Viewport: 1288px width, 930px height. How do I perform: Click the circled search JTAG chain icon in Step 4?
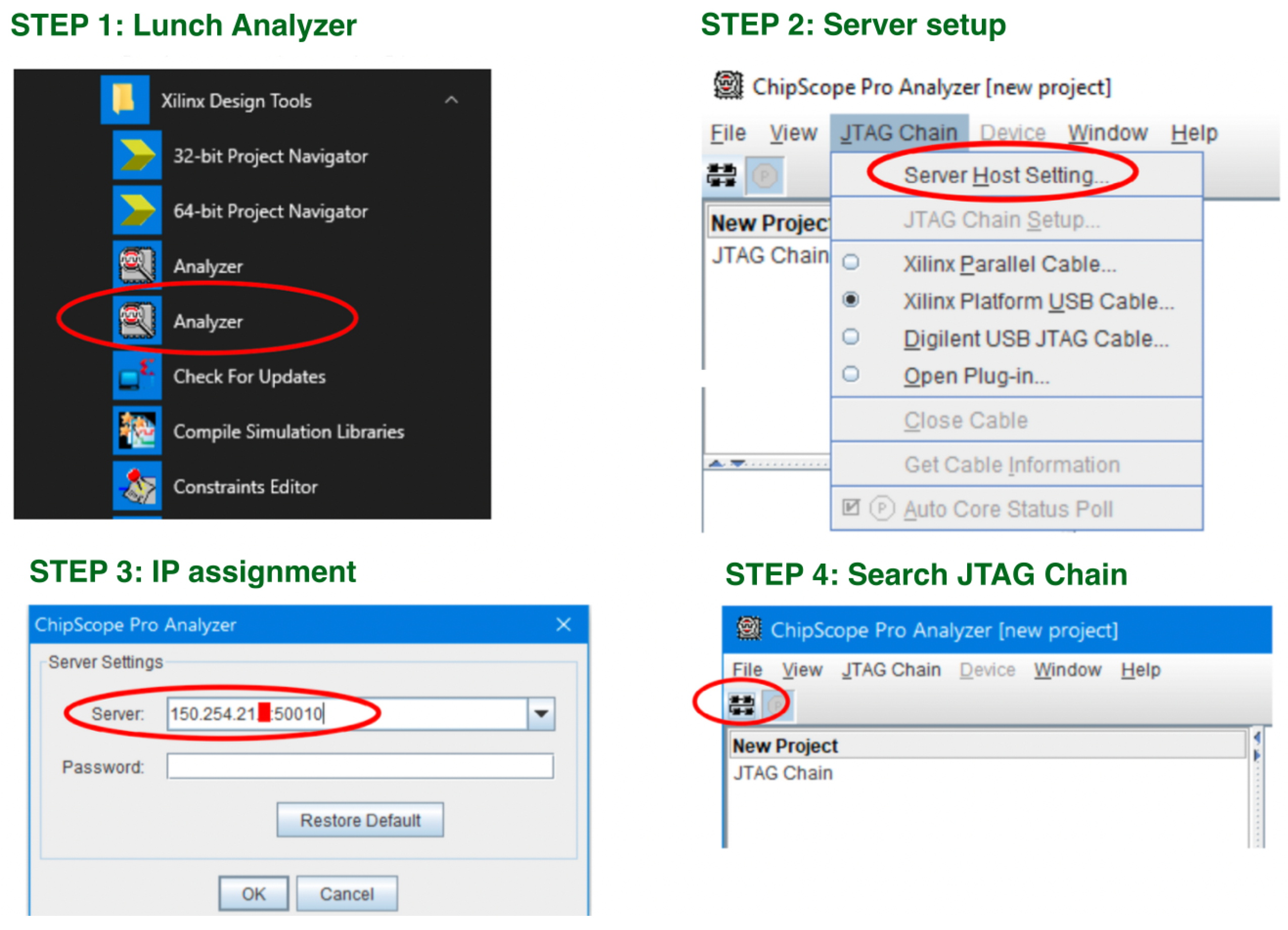[x=742, y=706]
